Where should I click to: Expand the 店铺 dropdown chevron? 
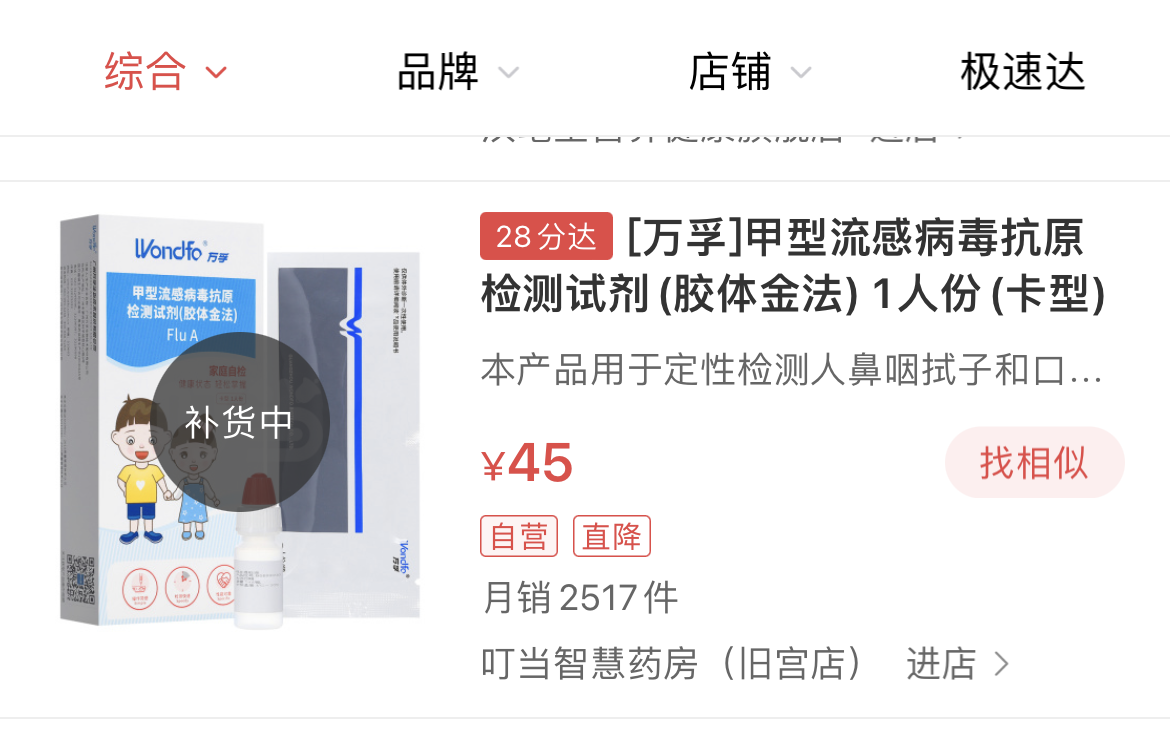click(801, 72)
